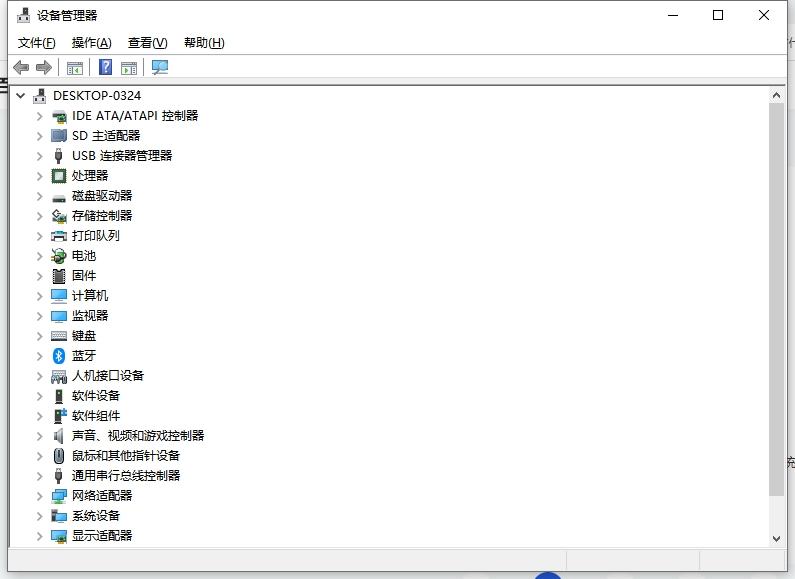The width and height of the screenshot is (795, 579).
Task: Click the 鼠标和其他指针设备 mouse icon
Action: pos(59,456)
